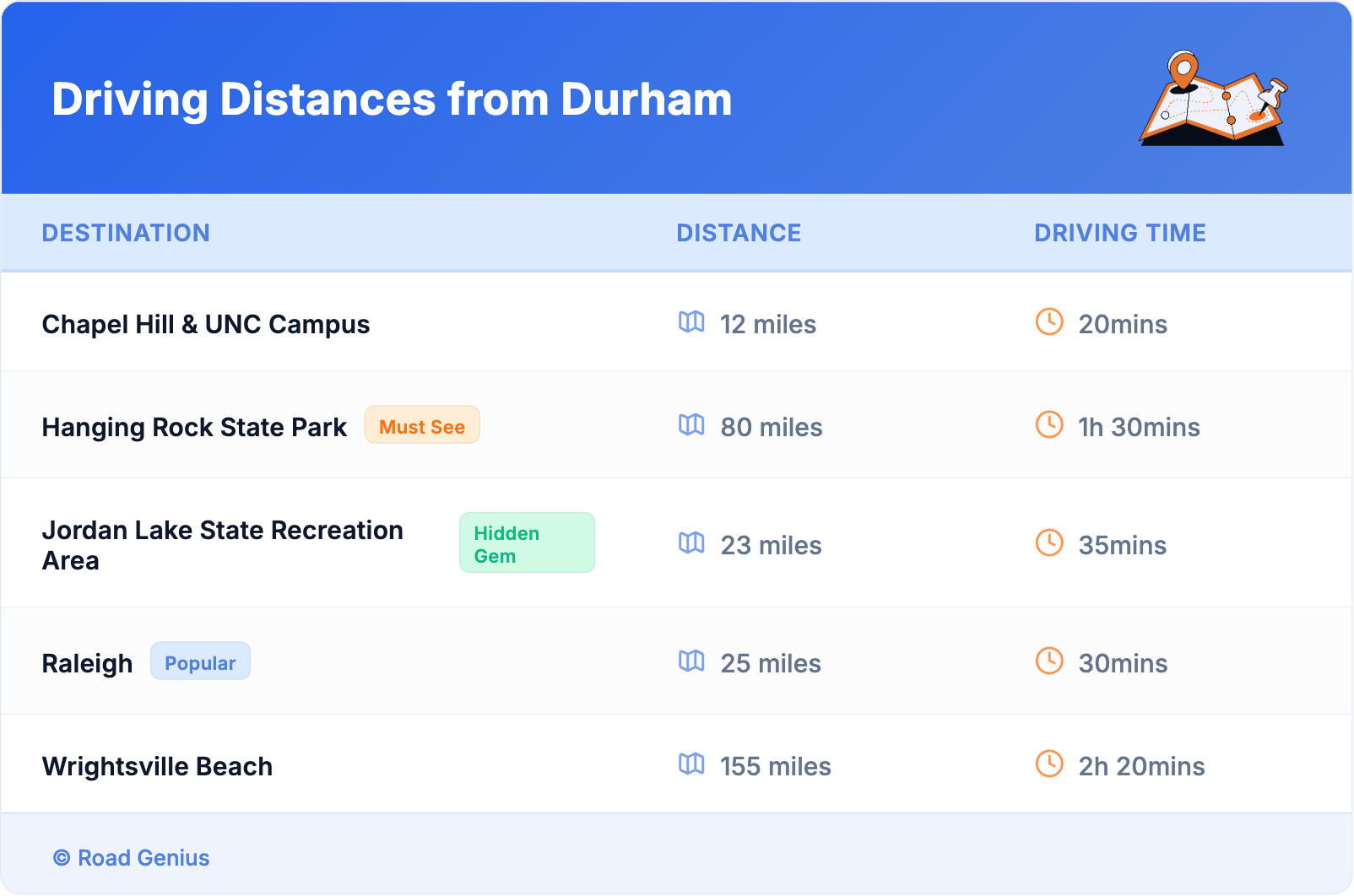Click the Hidden Gem badge
Screen dimensions: 1354x896
click(527, 543)
